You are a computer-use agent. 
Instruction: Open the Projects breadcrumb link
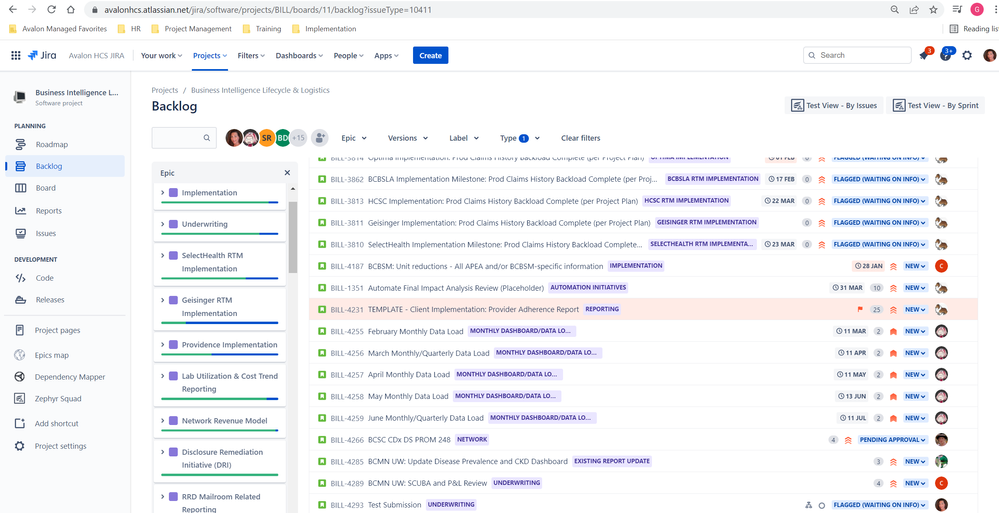(164, 90)
